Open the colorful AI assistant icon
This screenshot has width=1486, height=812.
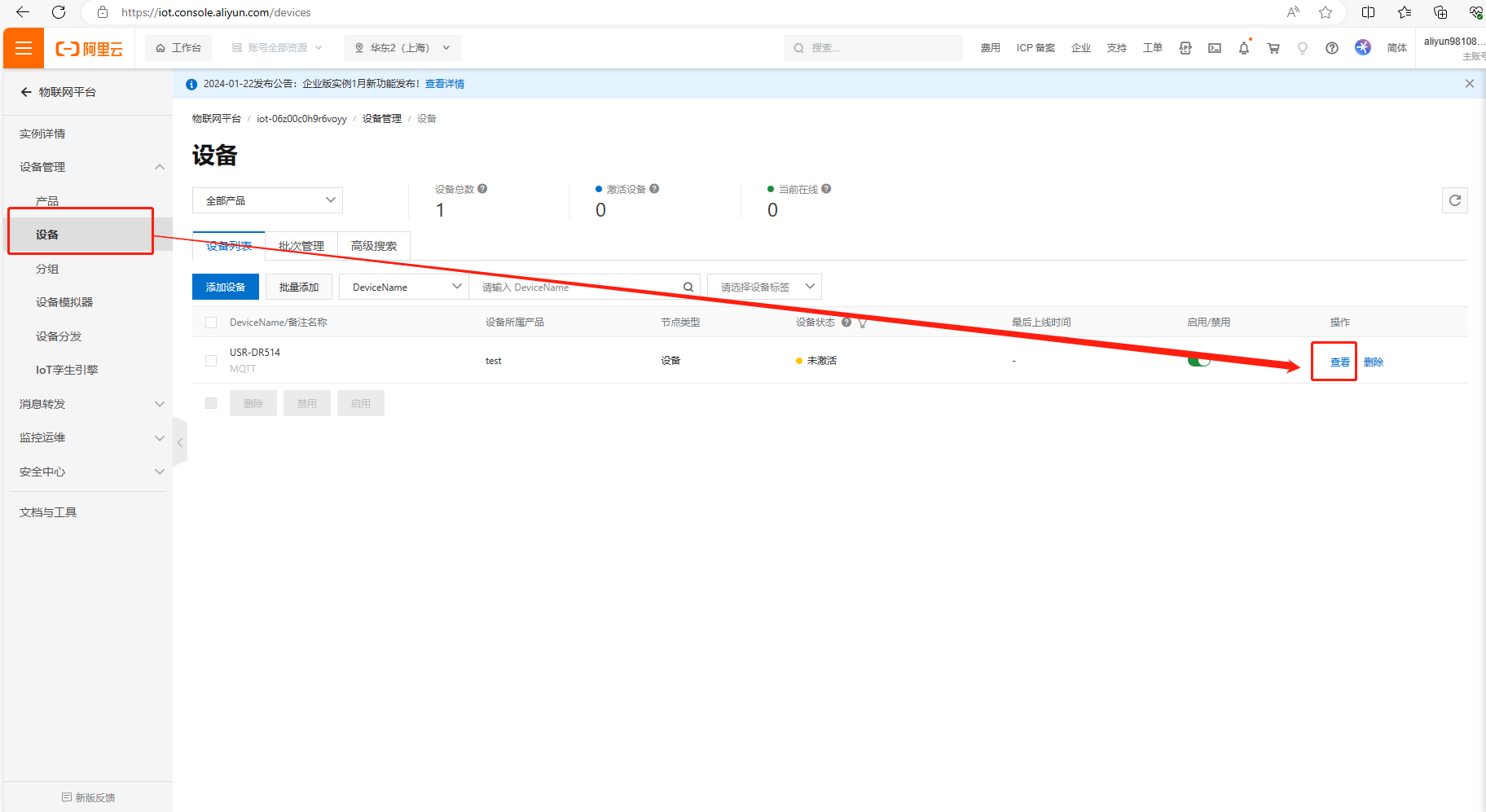tap(1363, 47)
